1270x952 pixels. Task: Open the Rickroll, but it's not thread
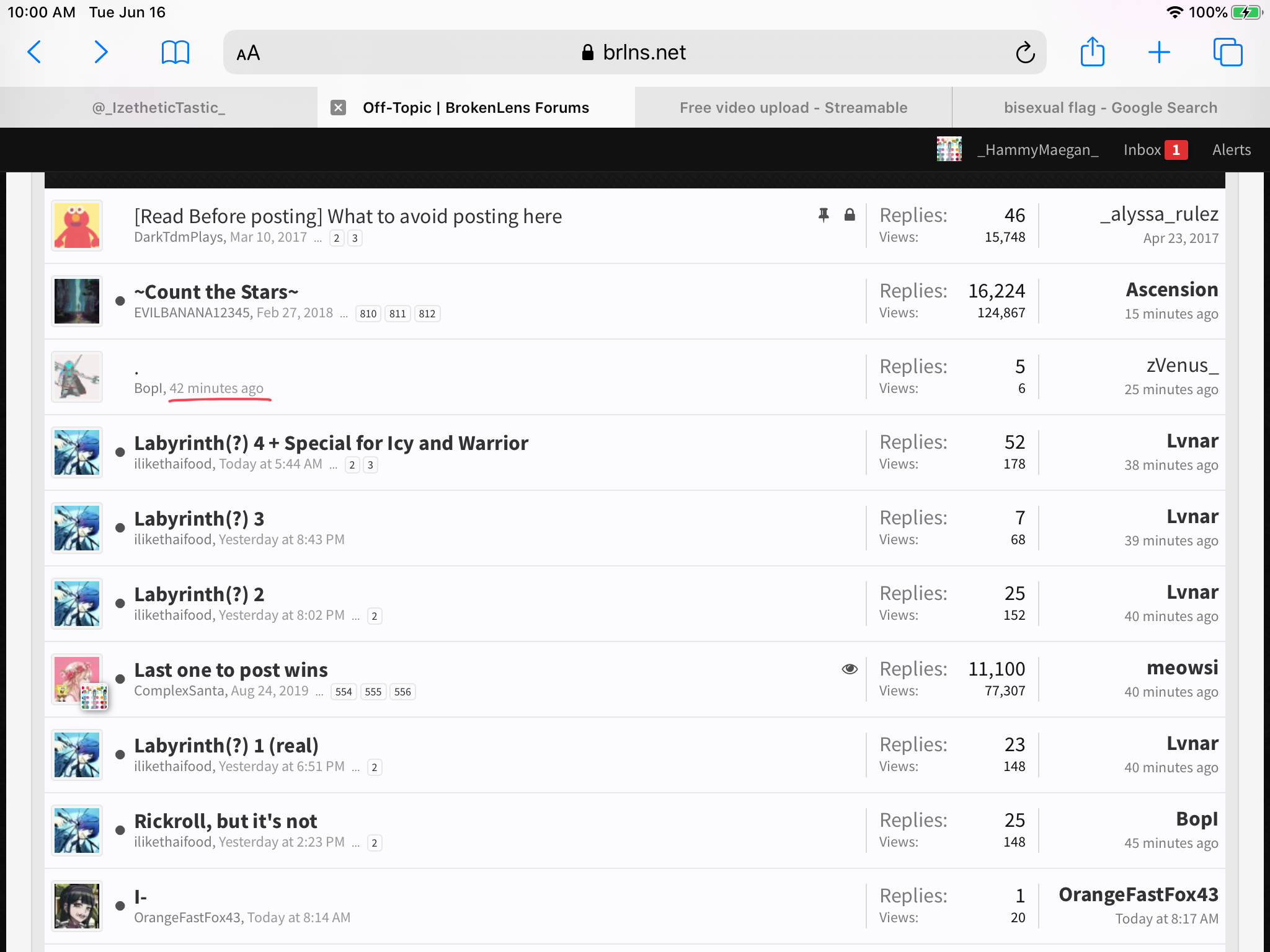tap(226, 821)
